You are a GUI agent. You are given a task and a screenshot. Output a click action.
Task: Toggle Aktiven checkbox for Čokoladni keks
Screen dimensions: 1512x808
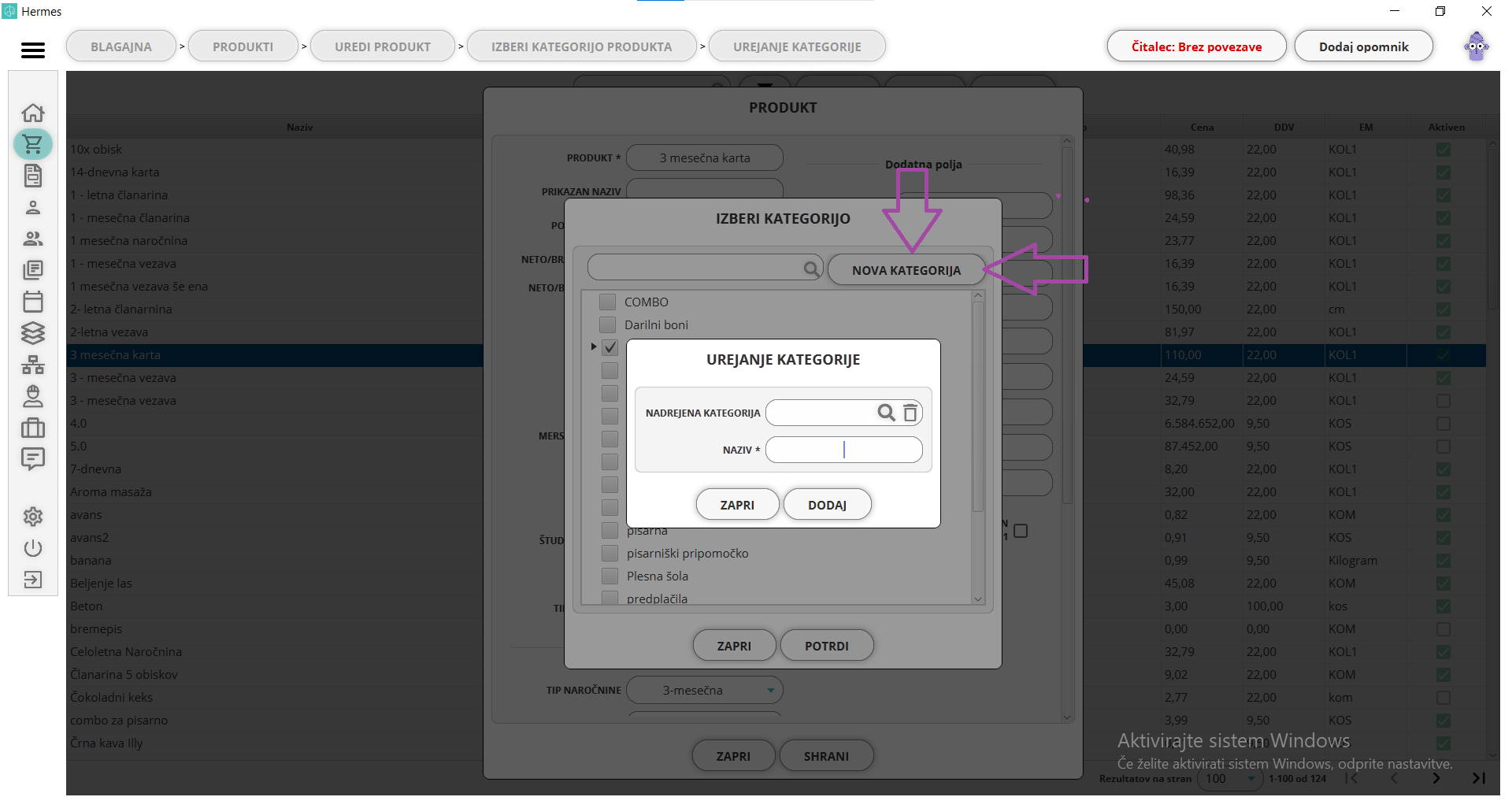pyautogui.click(x=1443, y=698)
